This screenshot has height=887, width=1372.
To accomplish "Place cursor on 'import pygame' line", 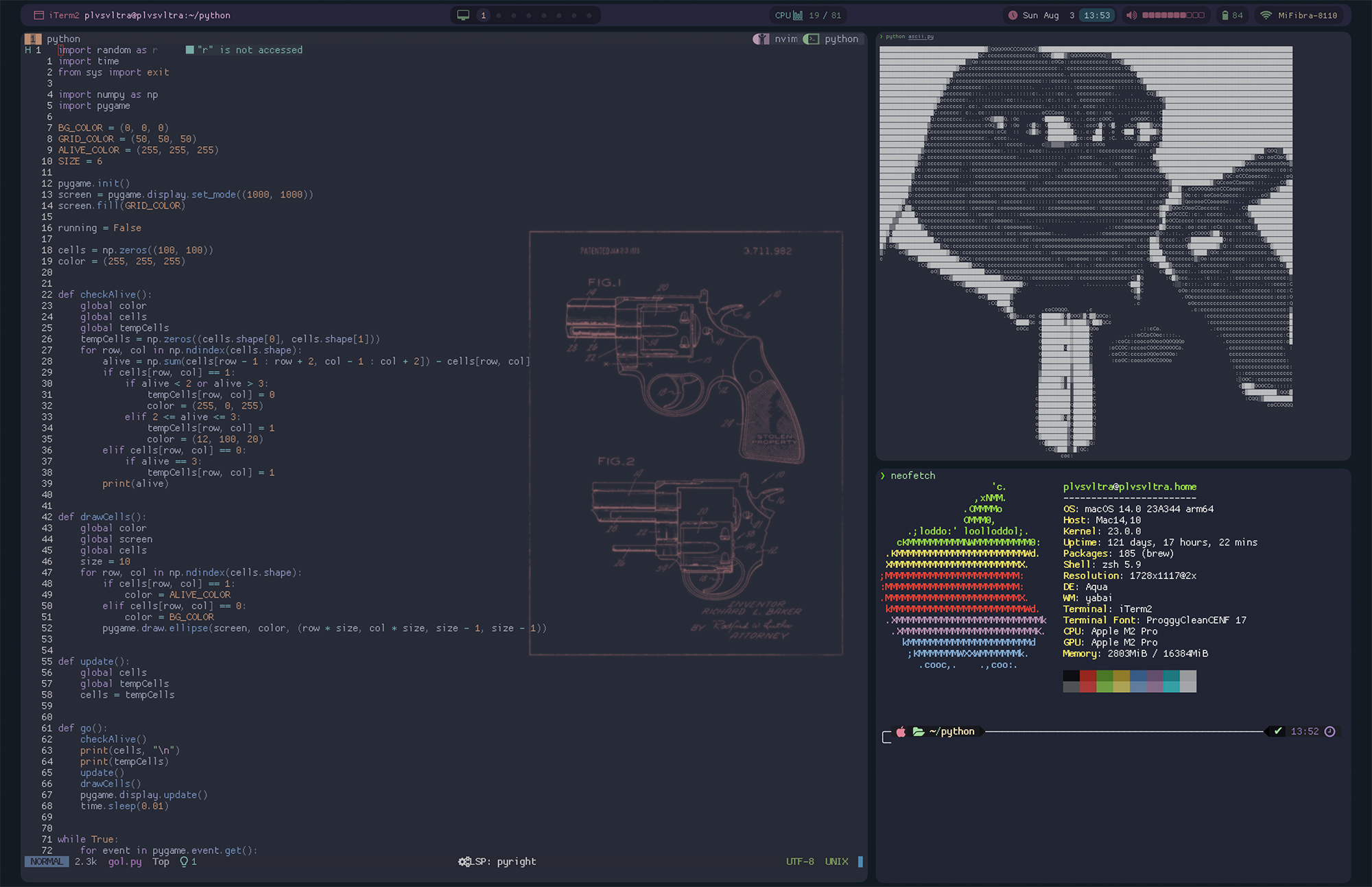I will [94, 106].
